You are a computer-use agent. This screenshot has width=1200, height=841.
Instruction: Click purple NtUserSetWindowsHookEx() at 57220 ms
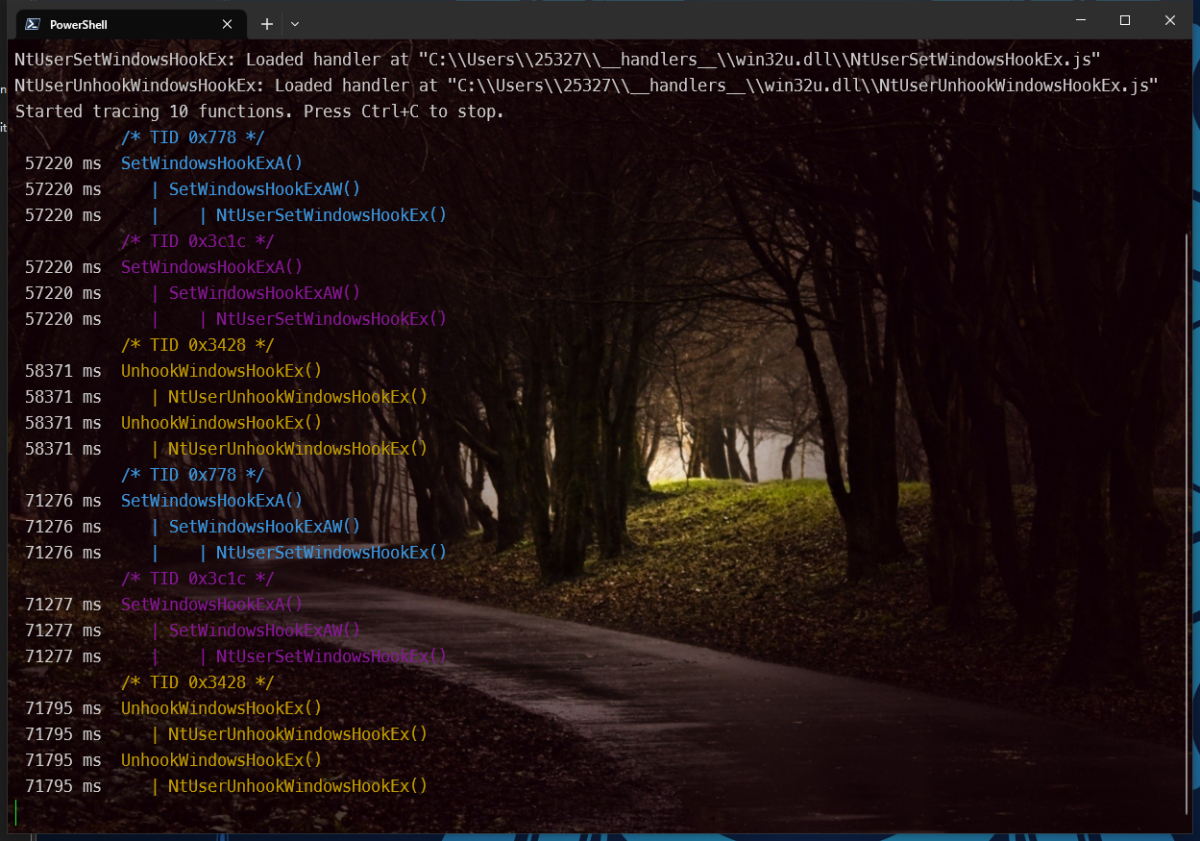(x=331, y=319)
